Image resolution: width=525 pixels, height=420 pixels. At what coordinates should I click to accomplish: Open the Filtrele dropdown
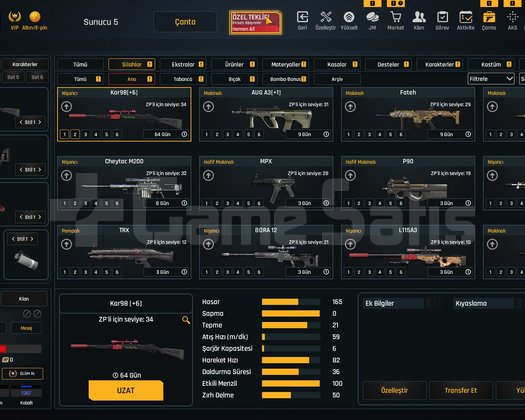pos(491,79)
